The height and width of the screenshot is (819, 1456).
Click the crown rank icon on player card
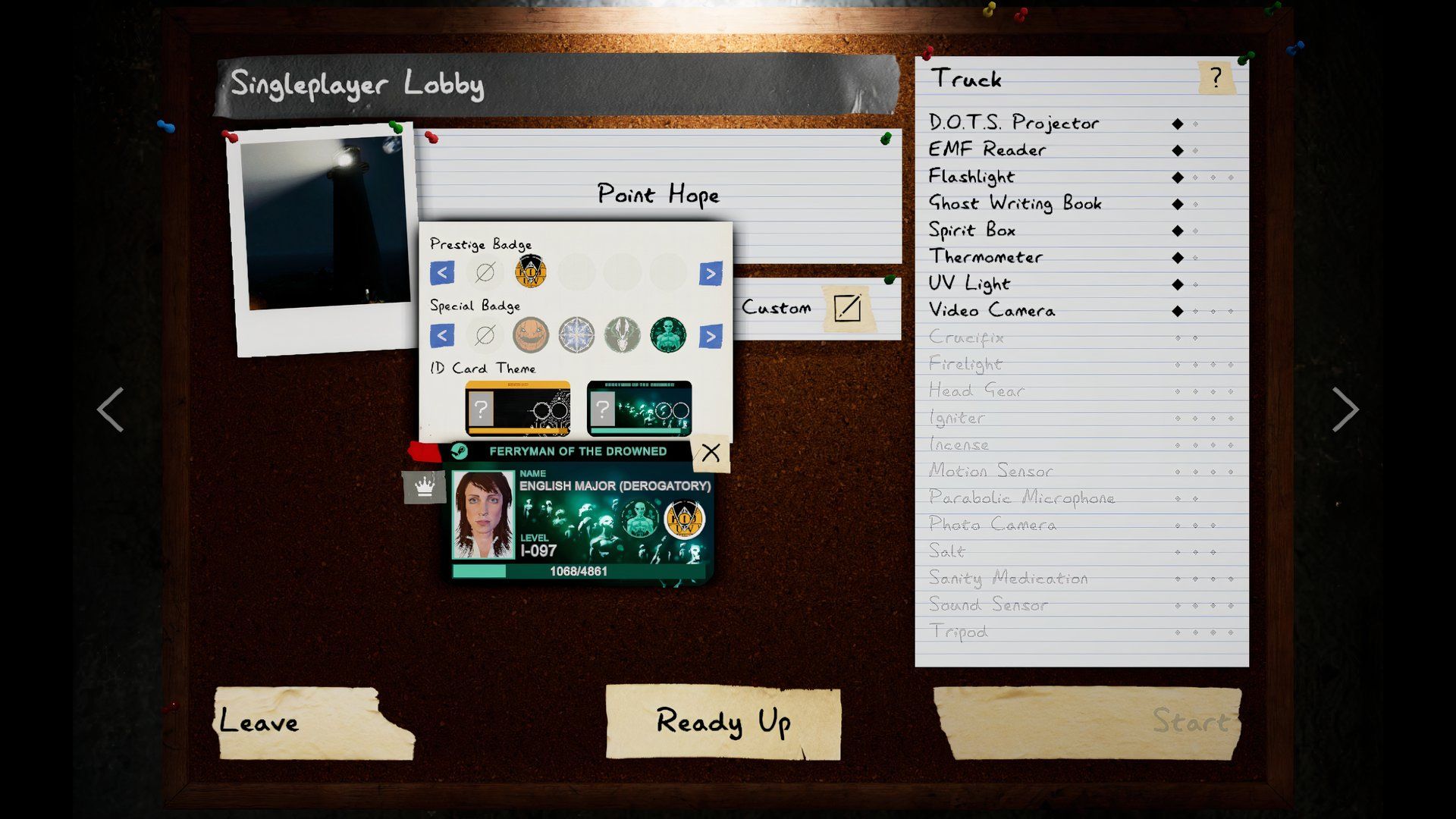(x=424, y=486)
